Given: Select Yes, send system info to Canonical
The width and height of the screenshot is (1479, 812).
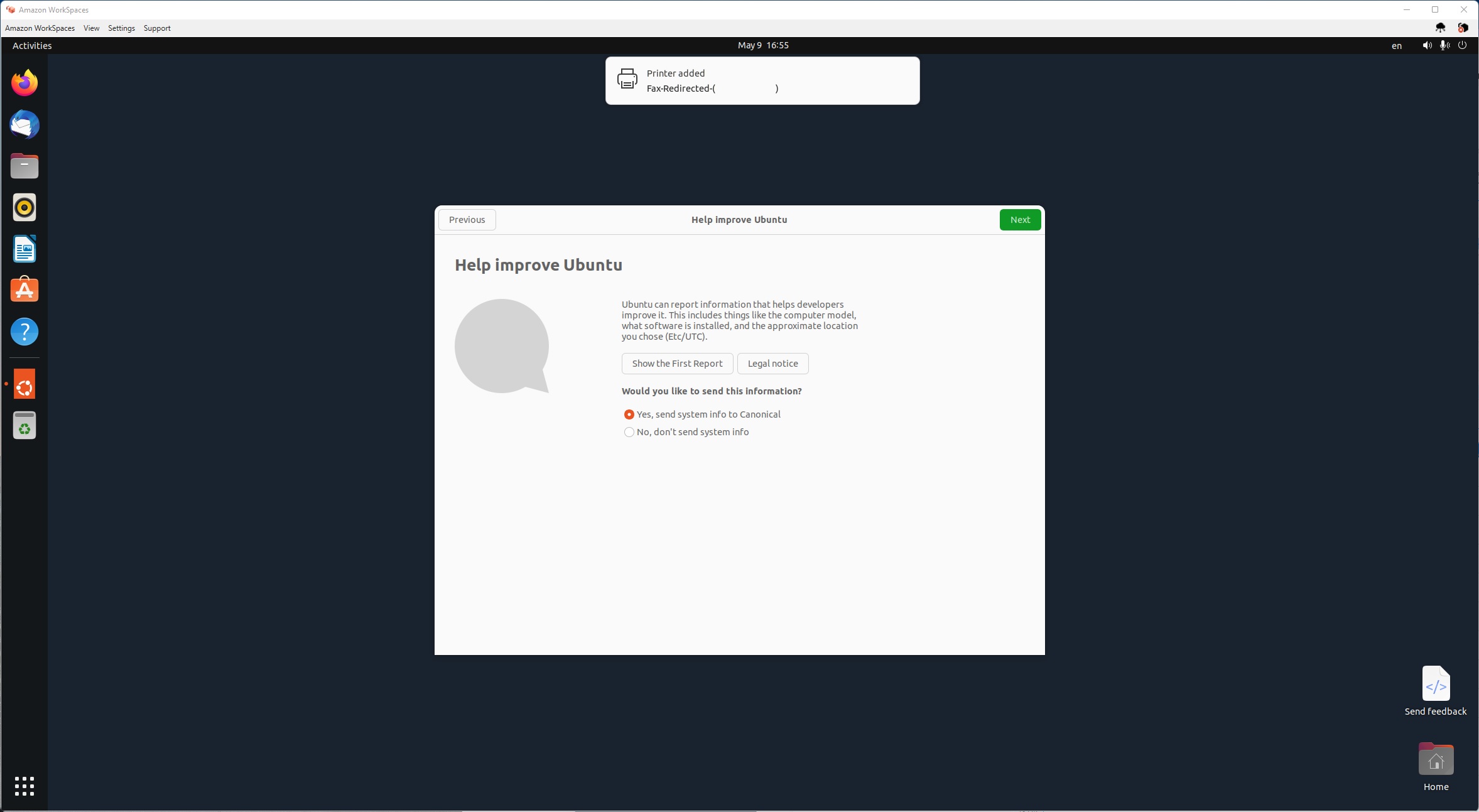Looking at the screenshot, I should point(702,414).
